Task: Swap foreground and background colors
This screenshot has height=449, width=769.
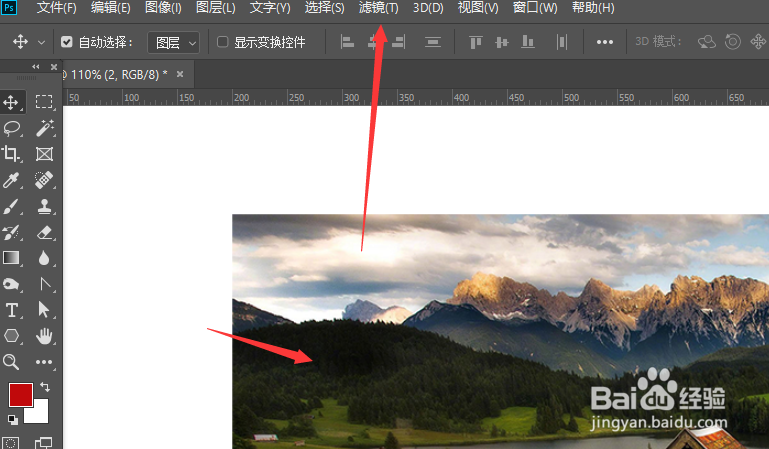Action: pyautogui.click(x=45, y=387)
